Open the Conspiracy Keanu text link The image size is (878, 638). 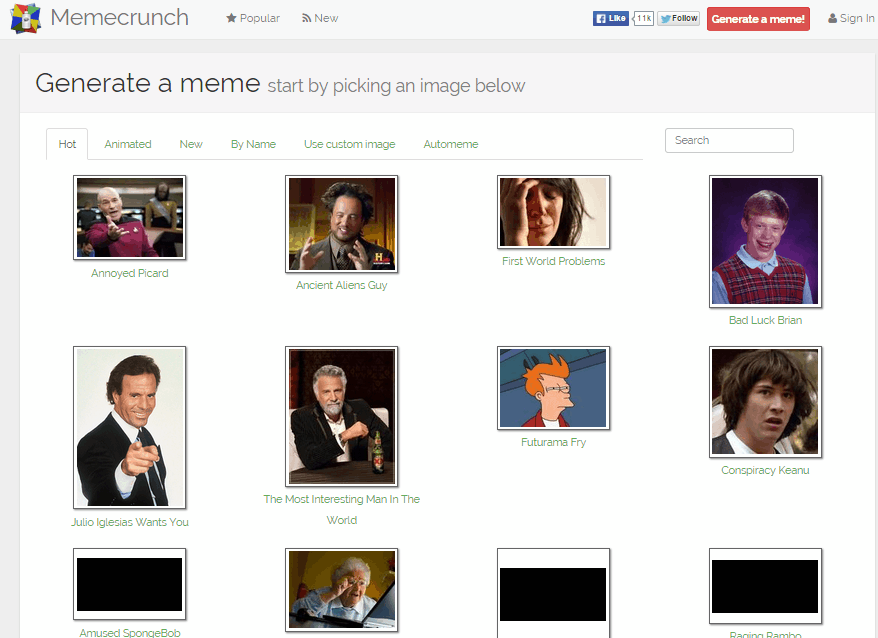(765, 471)
